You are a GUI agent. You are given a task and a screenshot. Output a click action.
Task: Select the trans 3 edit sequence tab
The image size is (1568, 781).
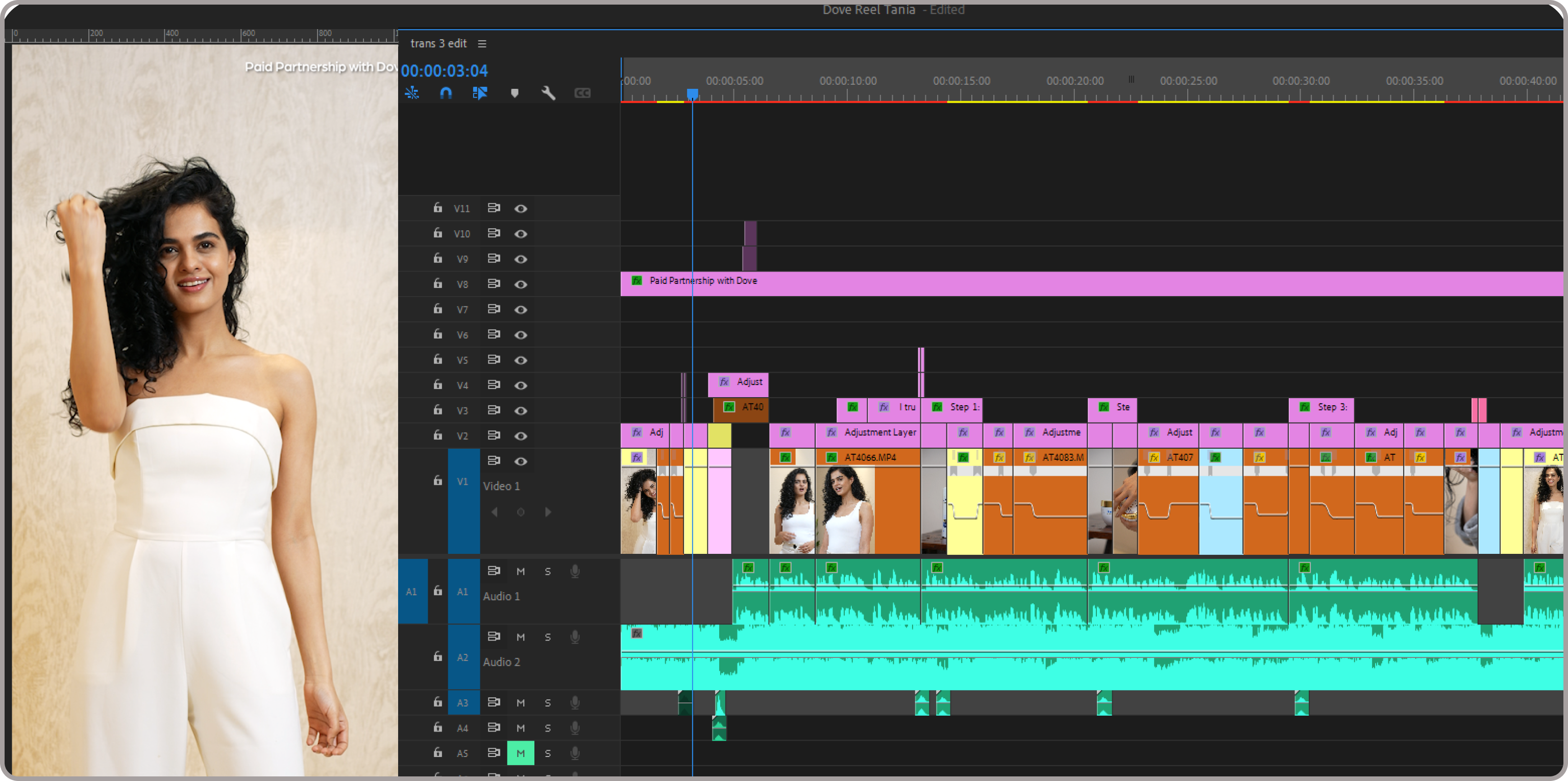point(438,44)
